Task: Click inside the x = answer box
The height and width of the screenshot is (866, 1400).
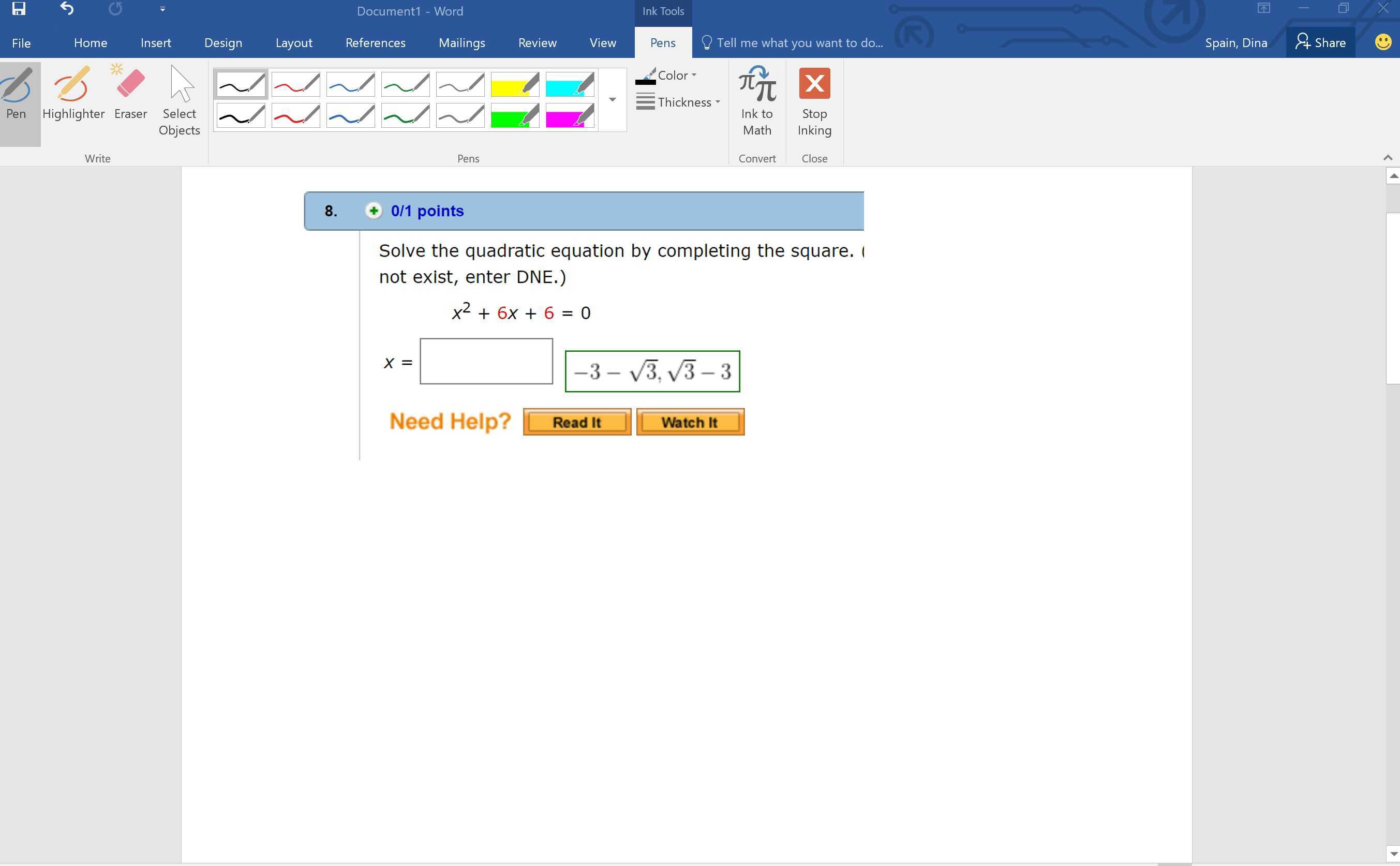Action: pos(486,361)
